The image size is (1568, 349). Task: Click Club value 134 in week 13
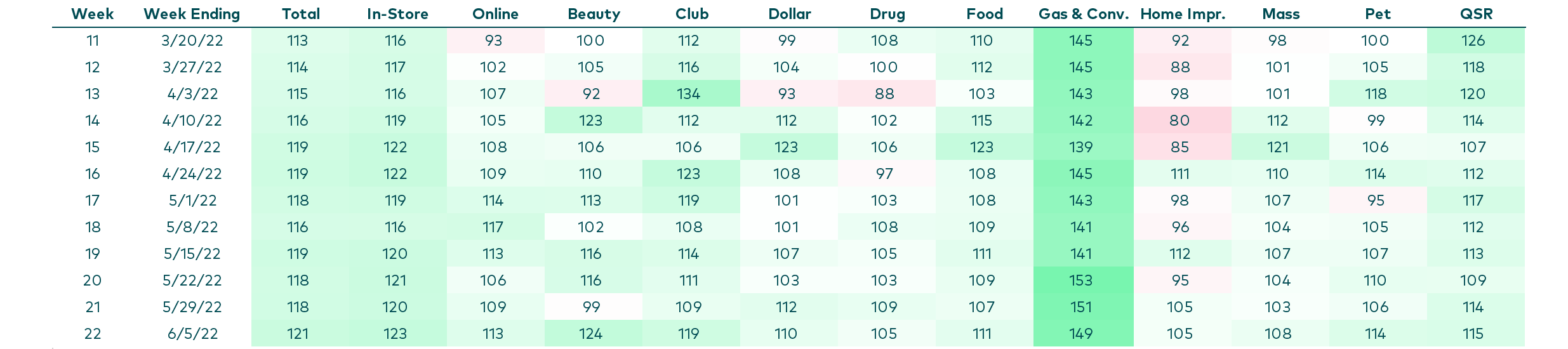tap(688, 94)
